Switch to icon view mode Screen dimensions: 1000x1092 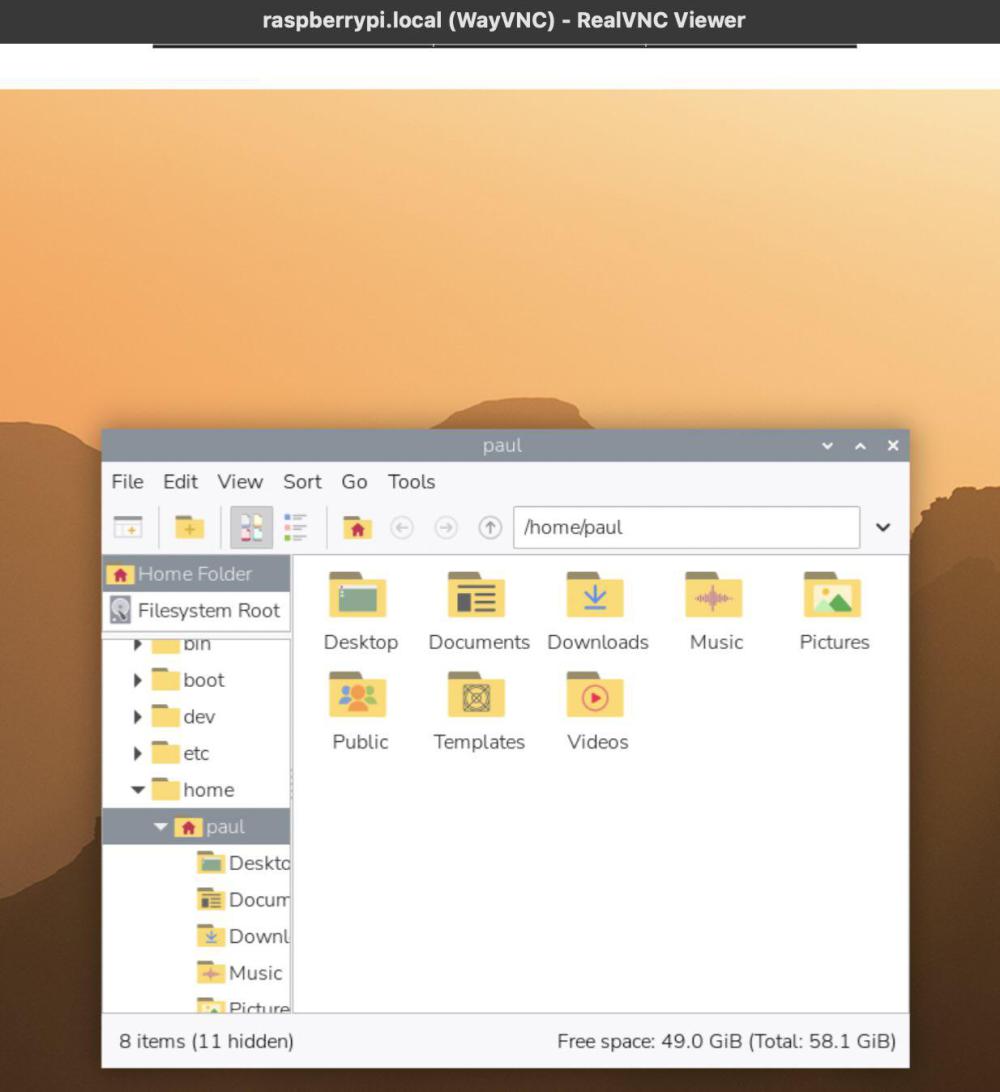251,527
